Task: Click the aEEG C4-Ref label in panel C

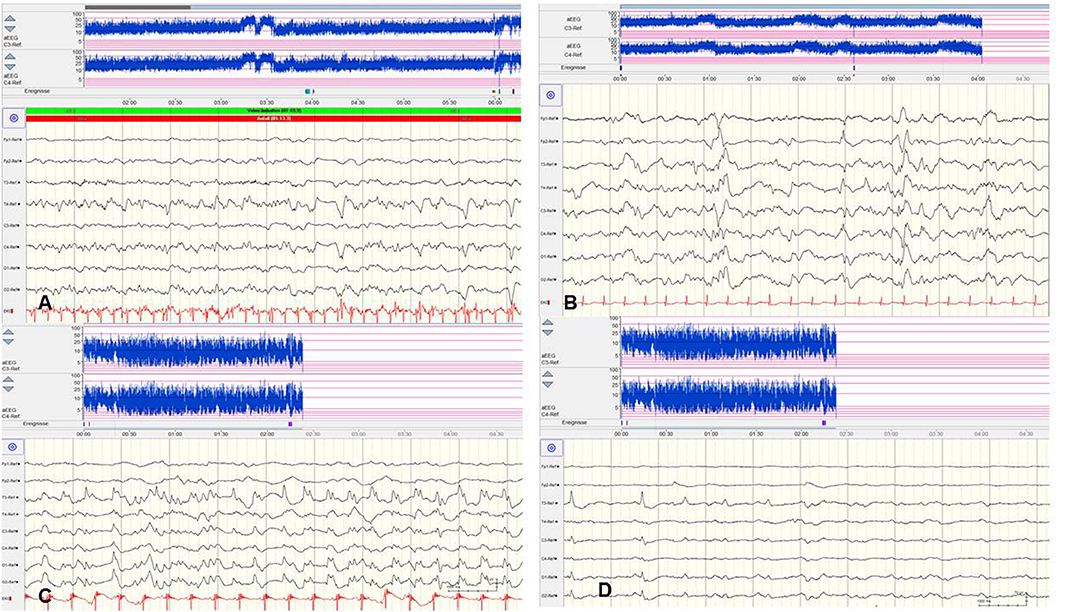Action: (x=12, y=413)
